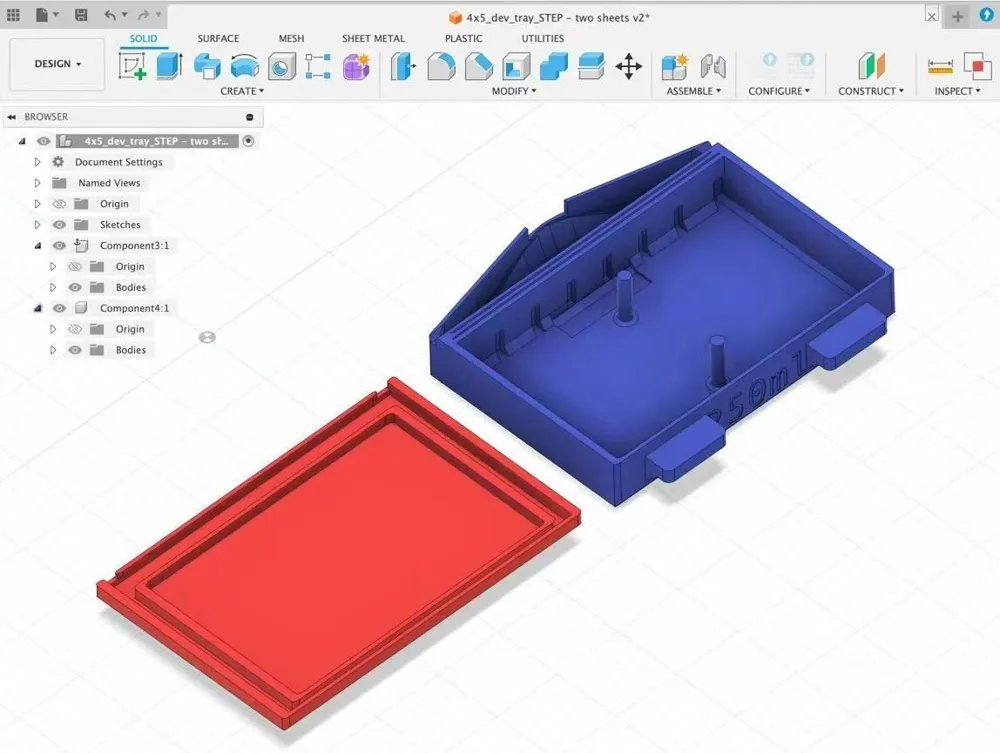Image resolution: width=1000 pixels, height=753 pixels.
Task: Collapse the Component3:1 node
Action: tap(38, 245)
